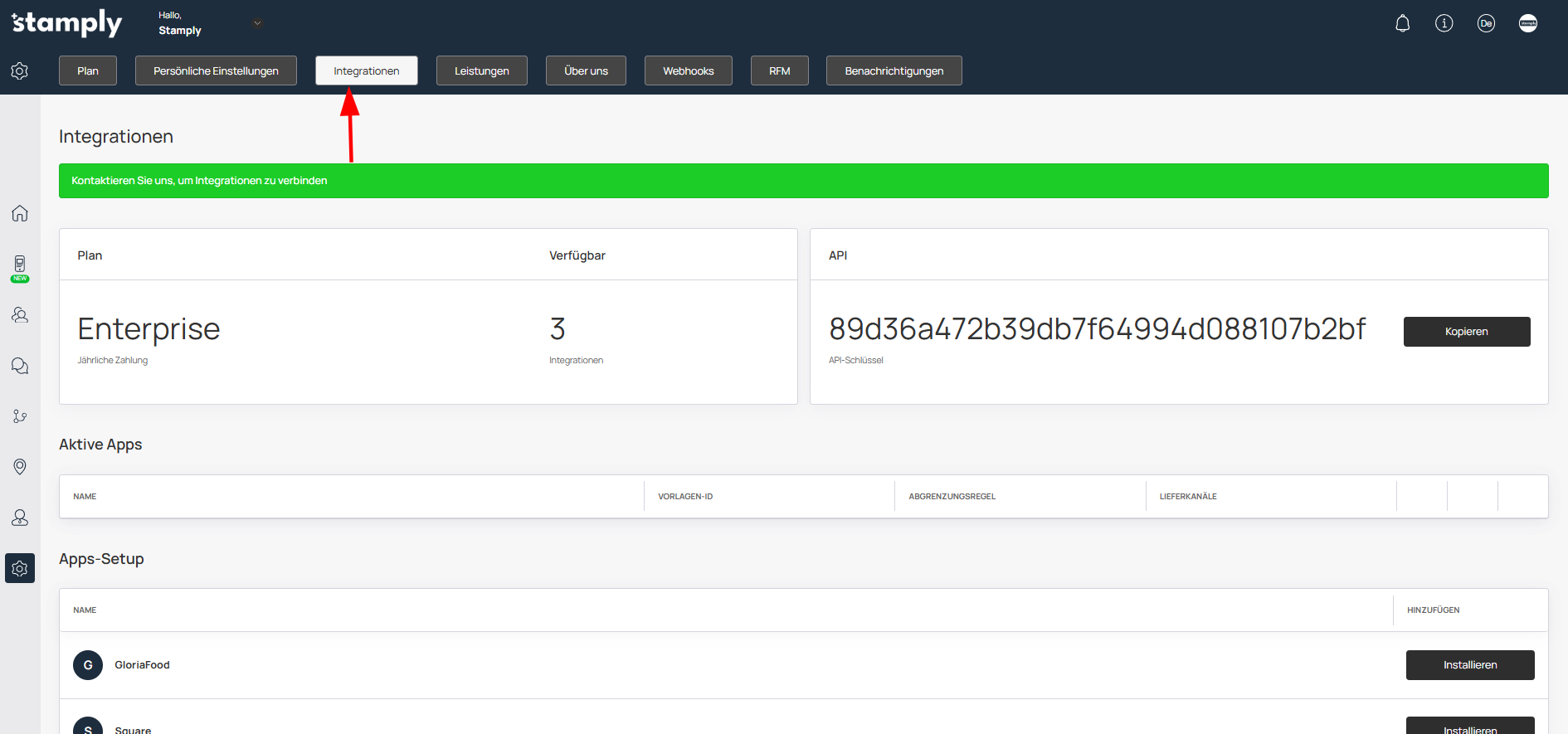This screenshot has height=734, width=1568.
Task: Open the customers group icon in sidebar
Action: point(20,315)
